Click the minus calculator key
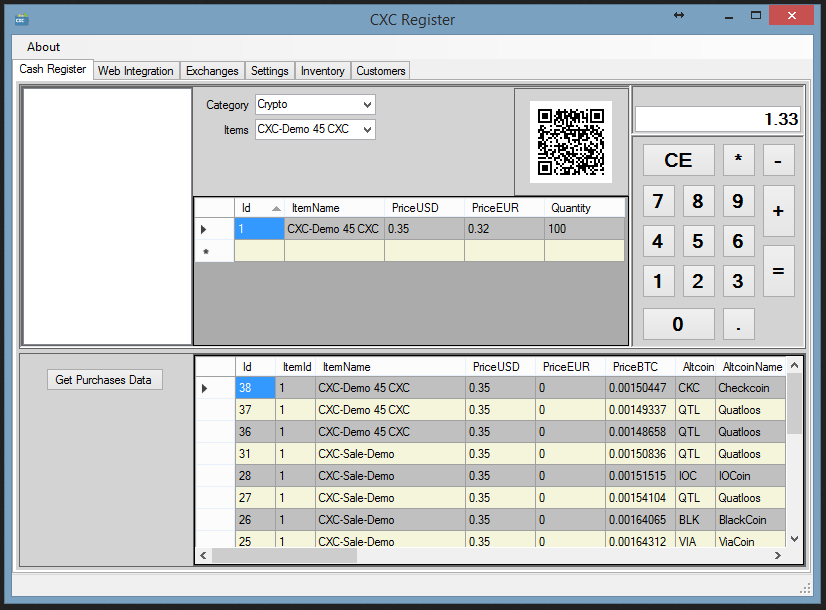This screenshot has width=826, height=610. pos(778,160)
